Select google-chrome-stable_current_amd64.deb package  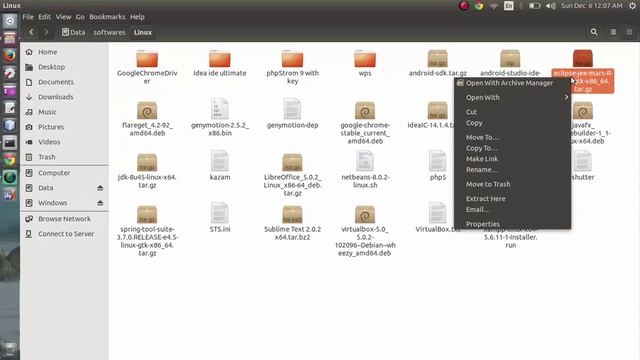(x=365, y=111)
